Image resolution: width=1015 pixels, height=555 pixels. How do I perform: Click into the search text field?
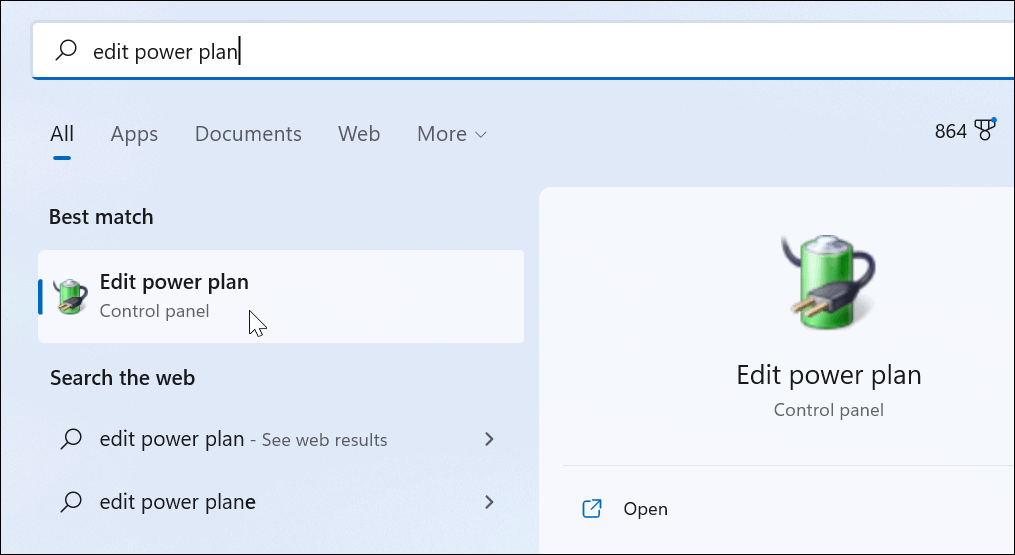[x=523, y=51]
